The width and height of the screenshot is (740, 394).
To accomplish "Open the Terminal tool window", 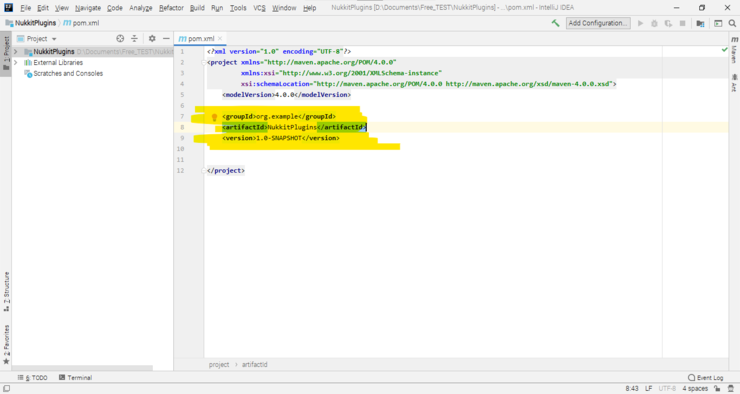I will [76, 377].
